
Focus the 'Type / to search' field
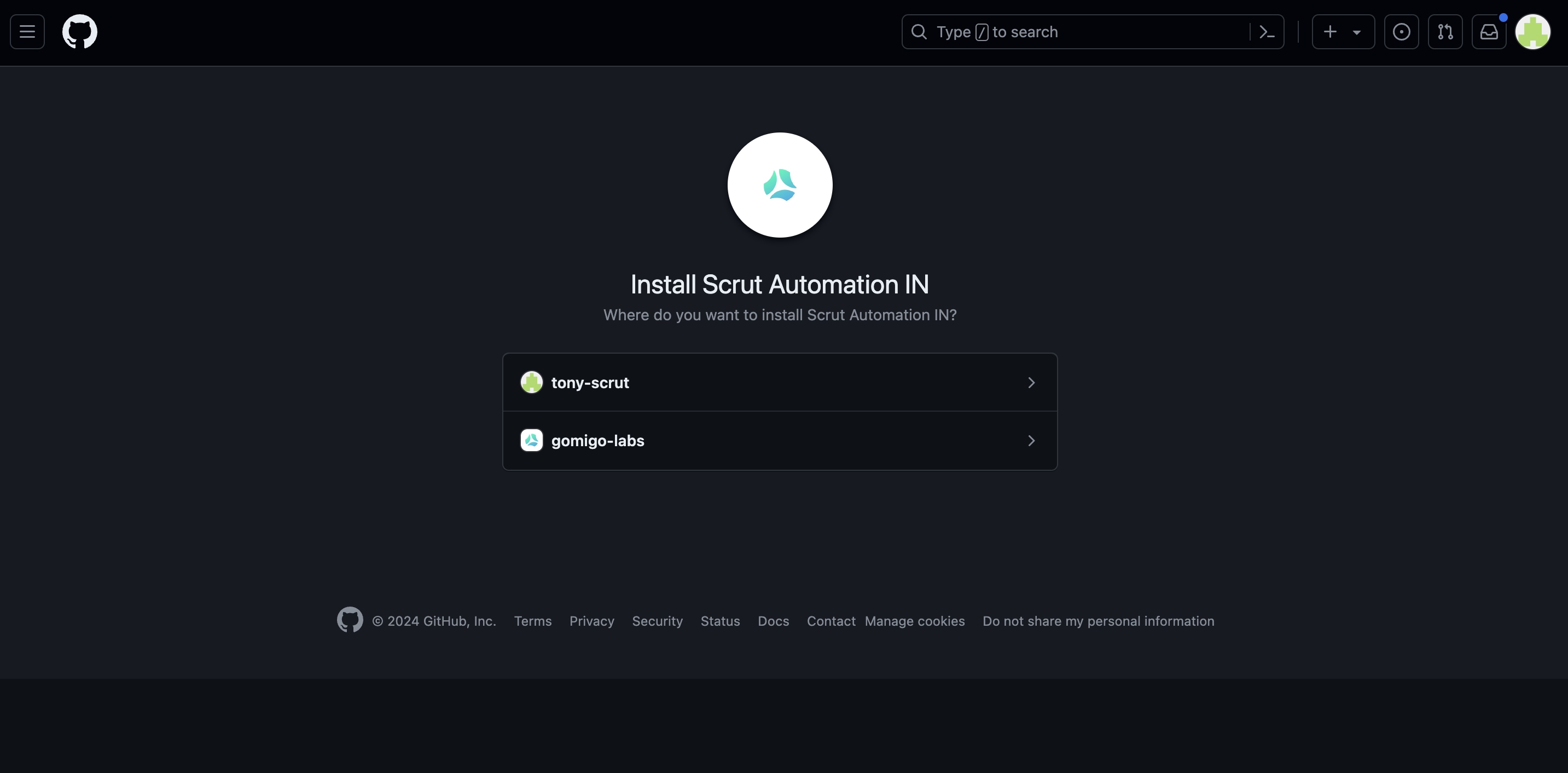pyautogui.click(x=1093, y=32)
